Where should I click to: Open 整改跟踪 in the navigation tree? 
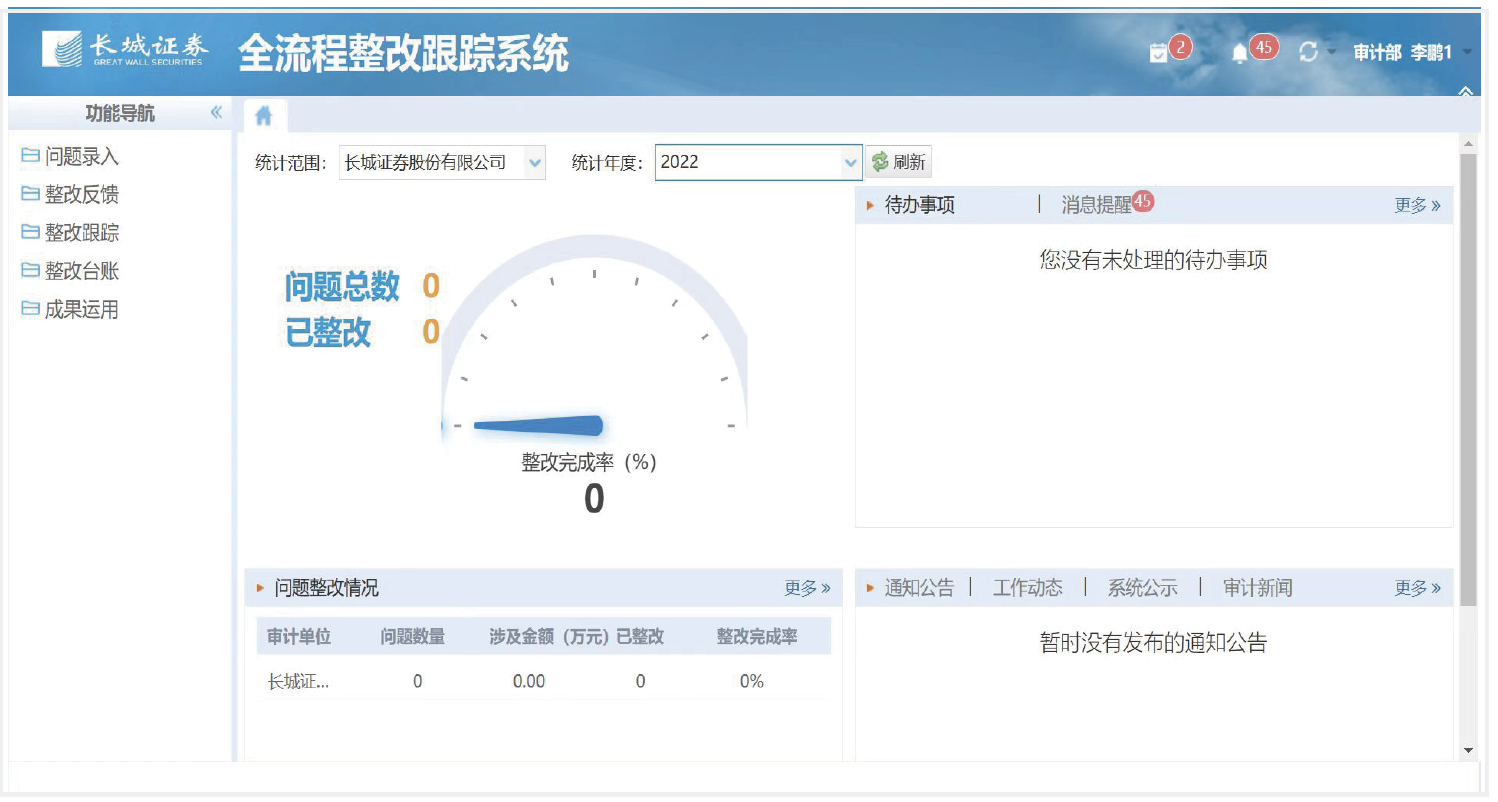tap(81, 233)
